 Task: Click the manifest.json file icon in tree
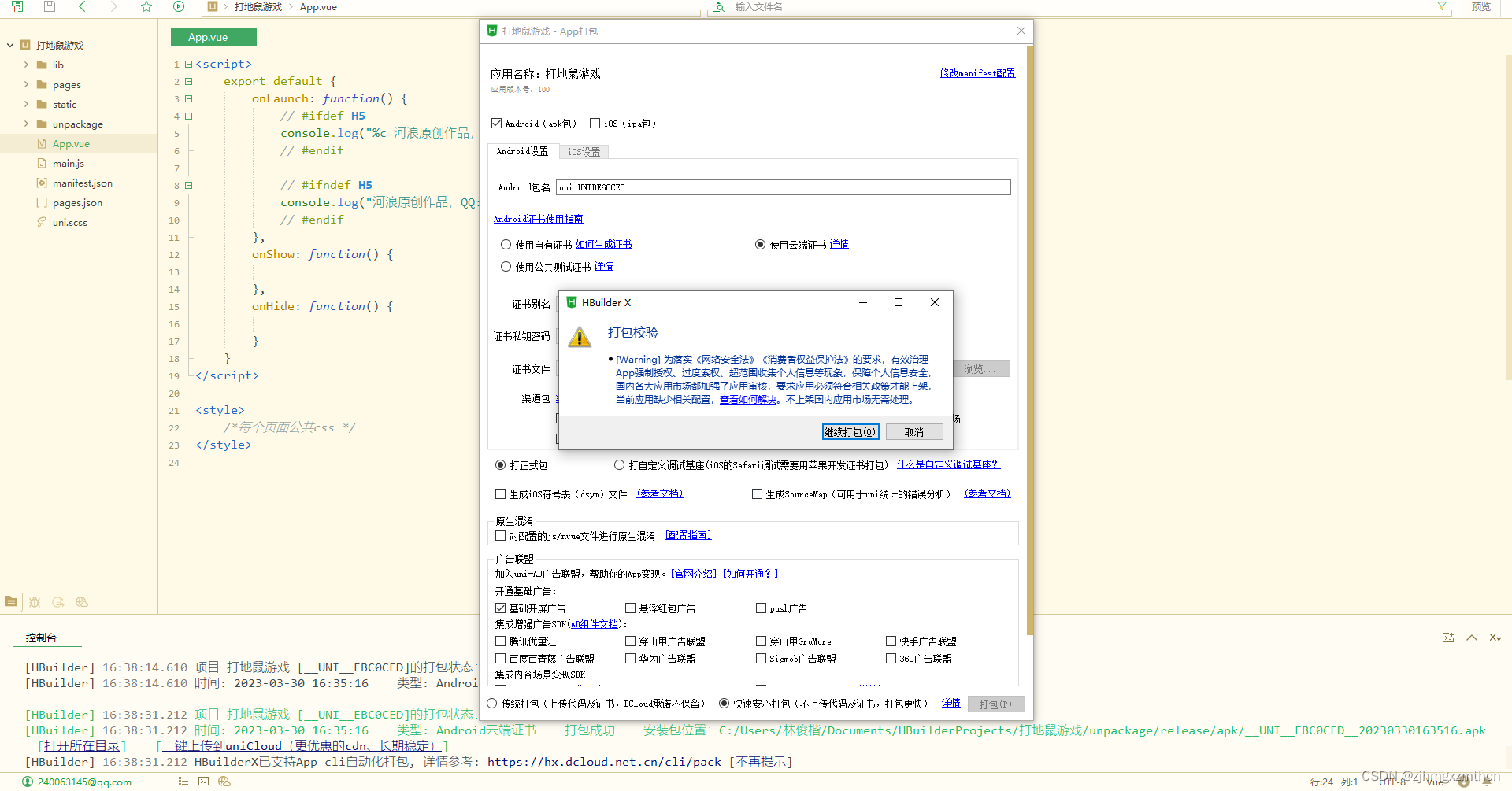tap(42, 183)
